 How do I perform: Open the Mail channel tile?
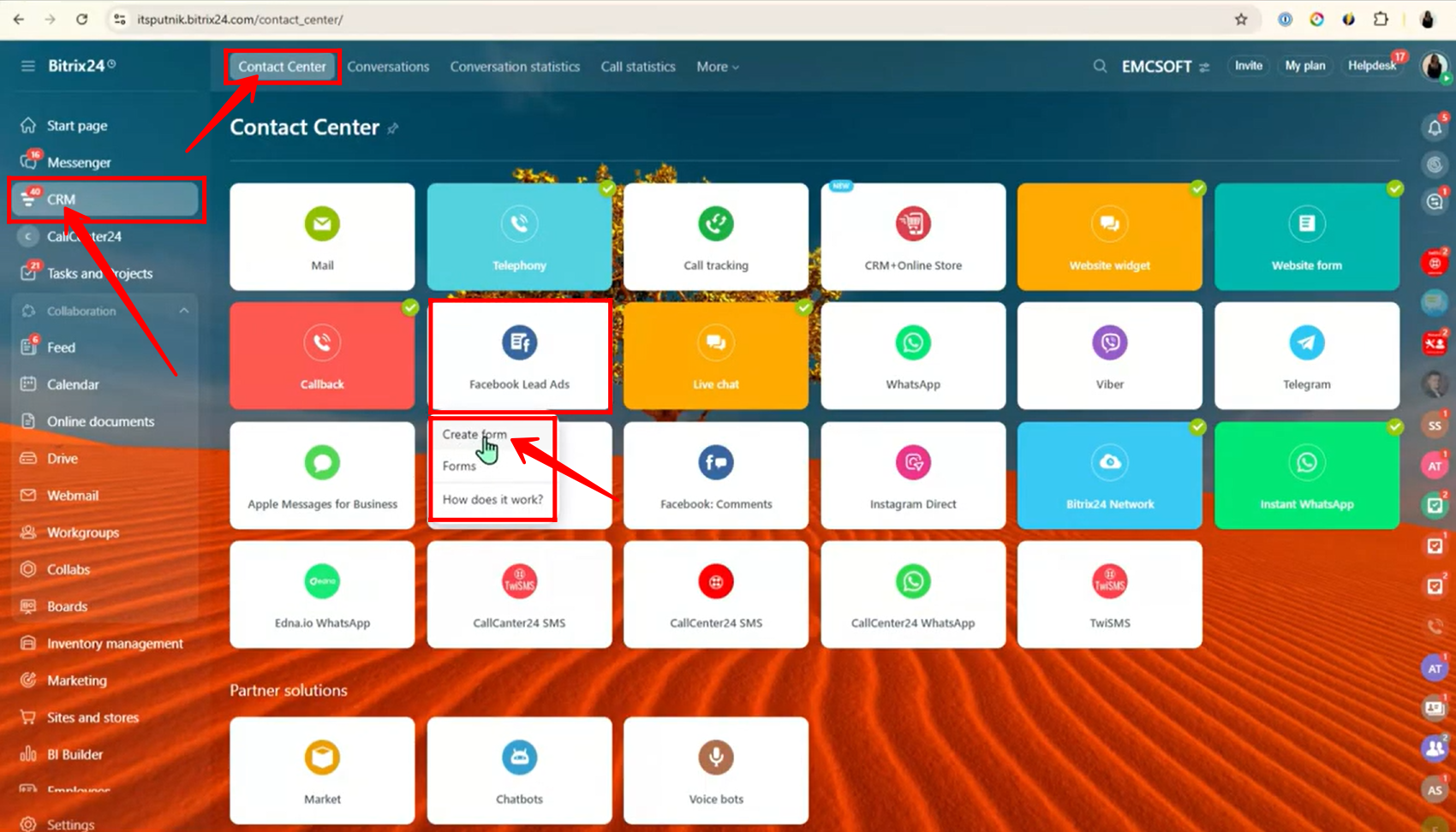click(x=322, y=237)
